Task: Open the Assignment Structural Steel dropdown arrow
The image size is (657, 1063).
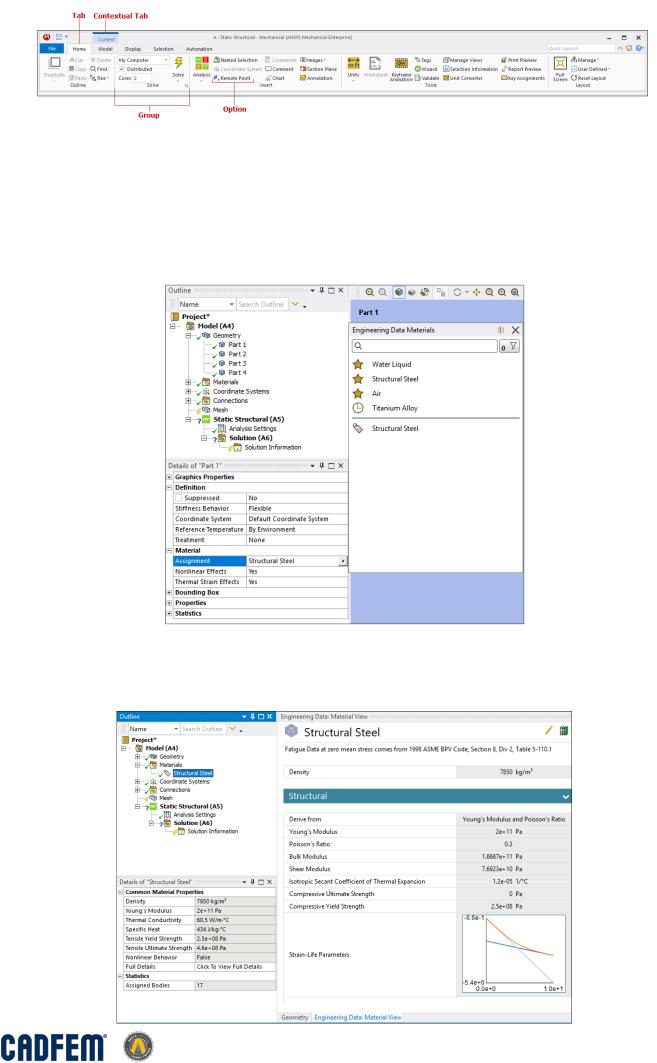Action: (343, 561)
